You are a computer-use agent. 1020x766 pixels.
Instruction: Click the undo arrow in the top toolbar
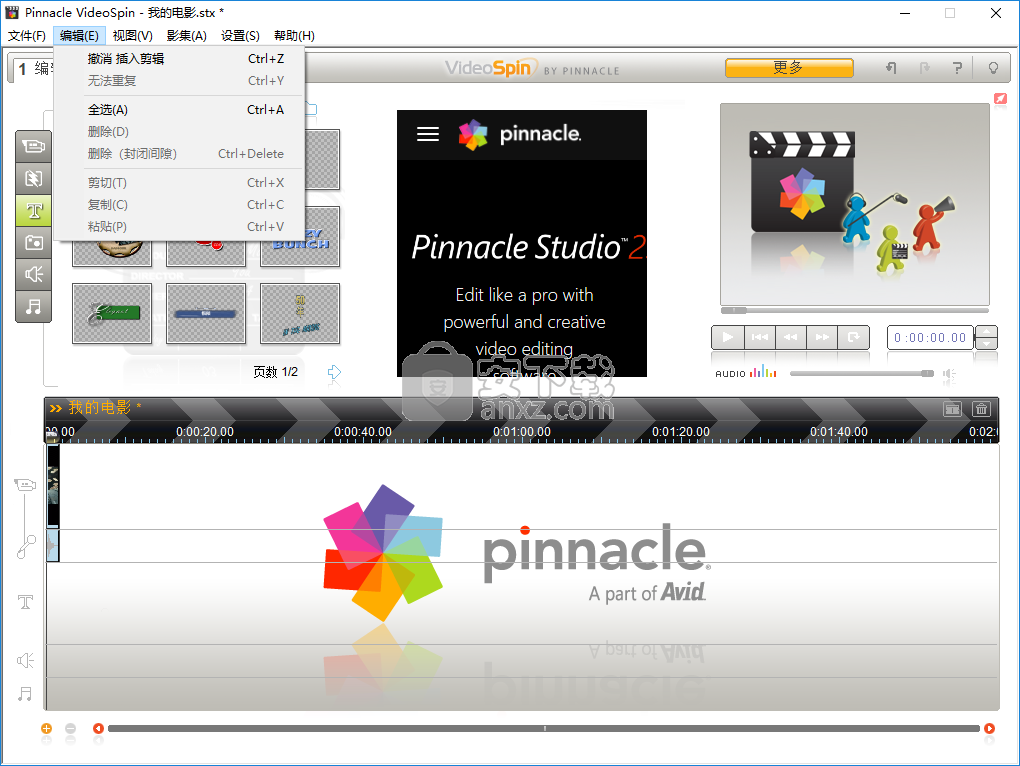891,68
